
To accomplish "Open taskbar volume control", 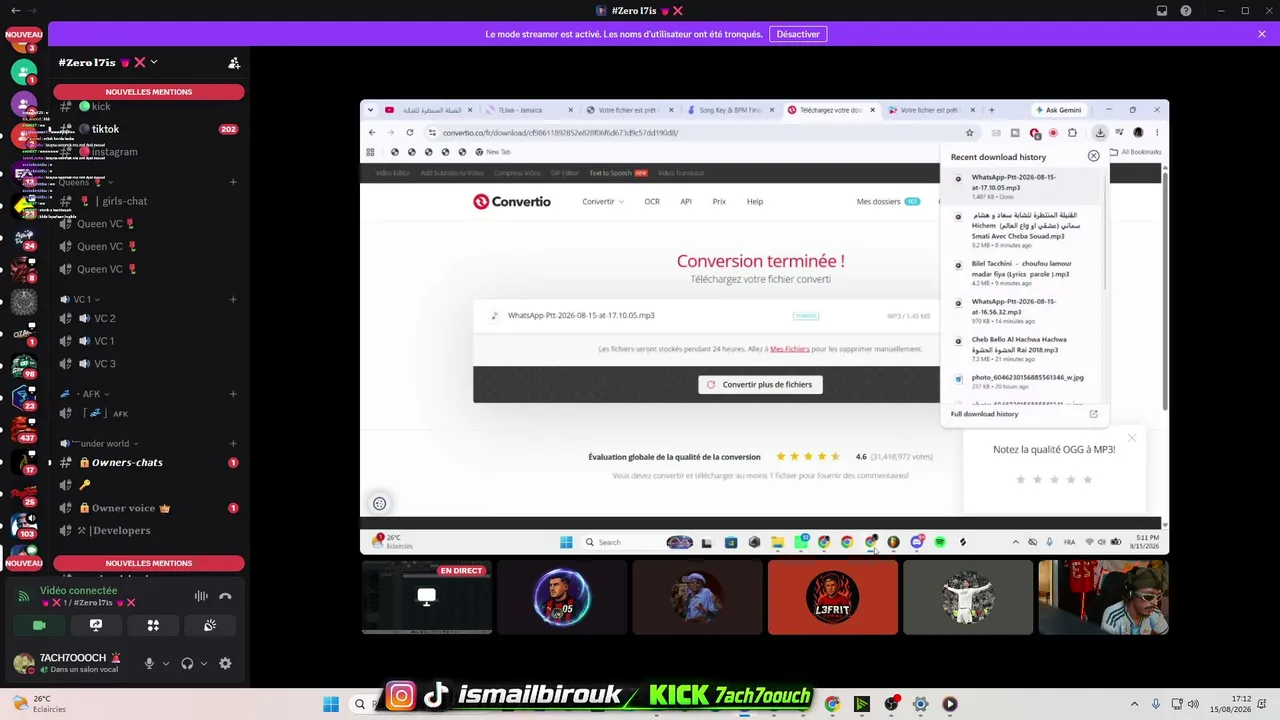I will click(x=1195, y=704).
